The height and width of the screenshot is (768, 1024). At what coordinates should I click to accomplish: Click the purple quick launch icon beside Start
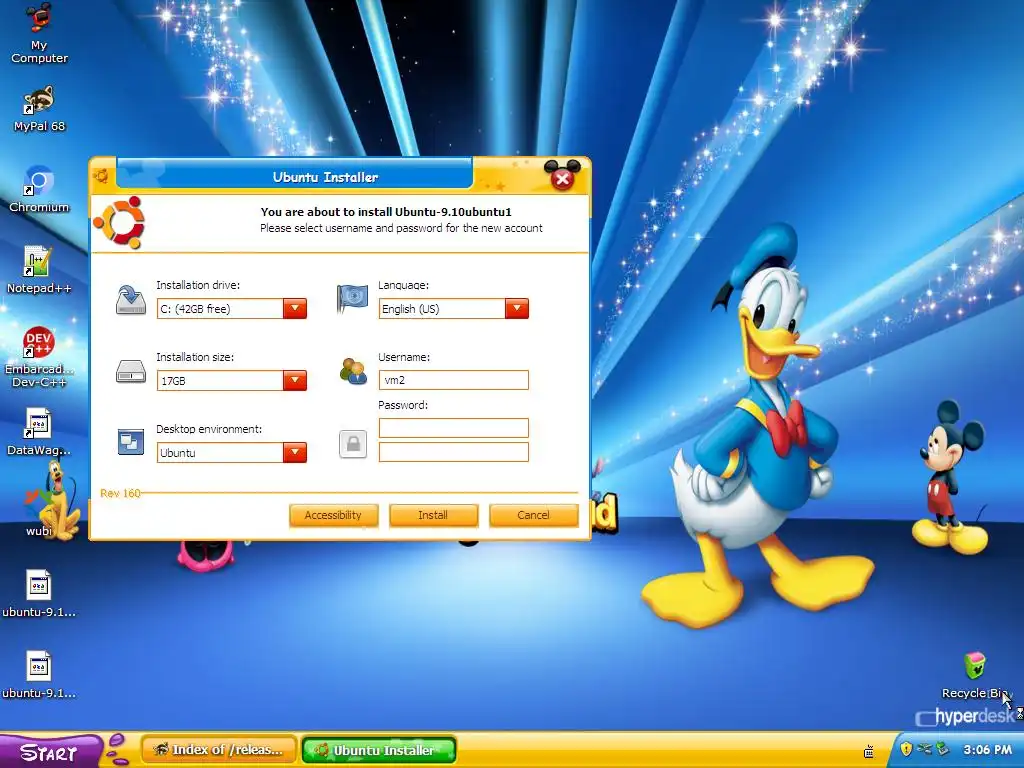[118, 749]
